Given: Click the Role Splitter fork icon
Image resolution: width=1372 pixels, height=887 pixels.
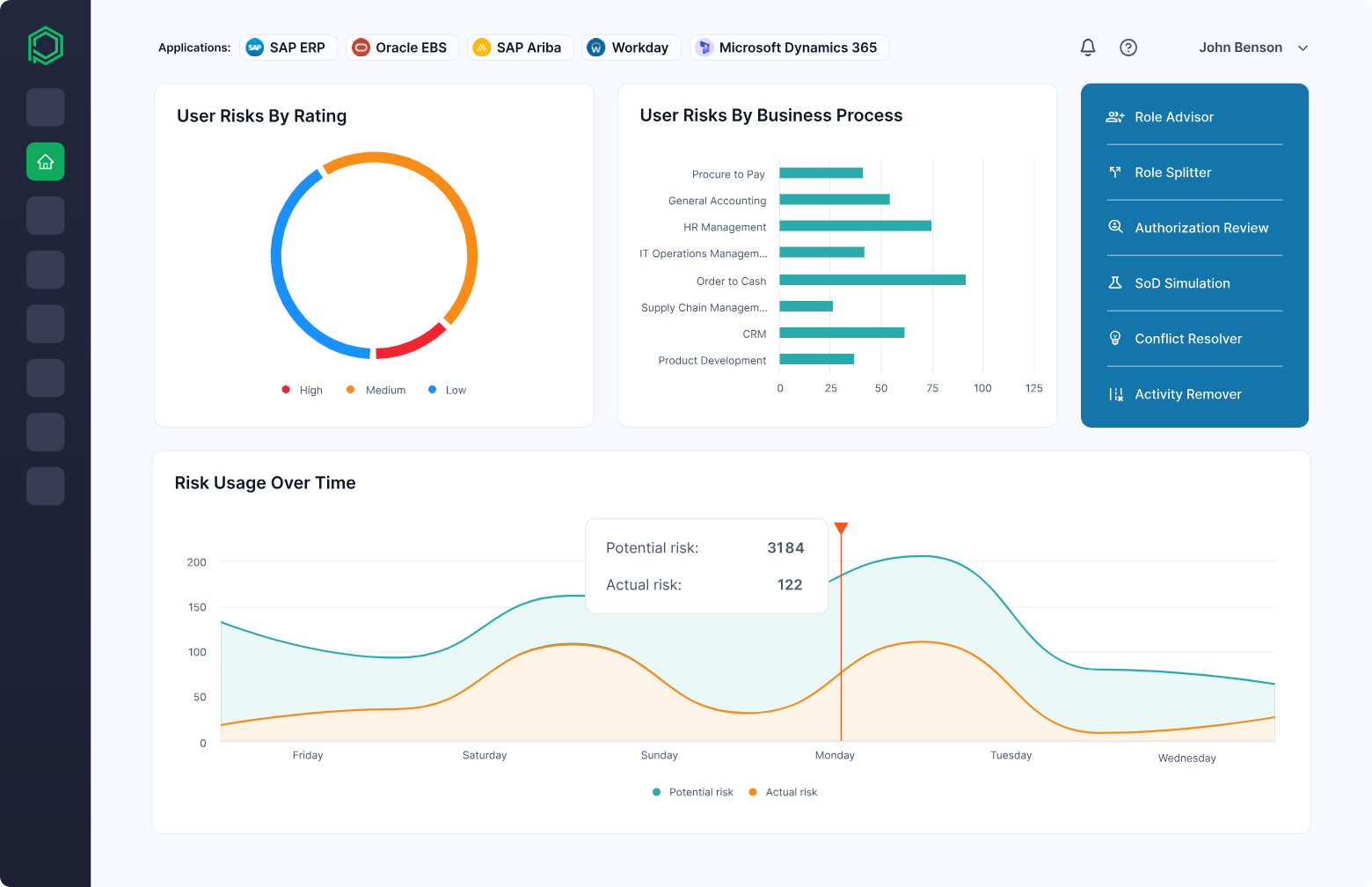Looking at the screenshot, I should tap(1115, 172).
